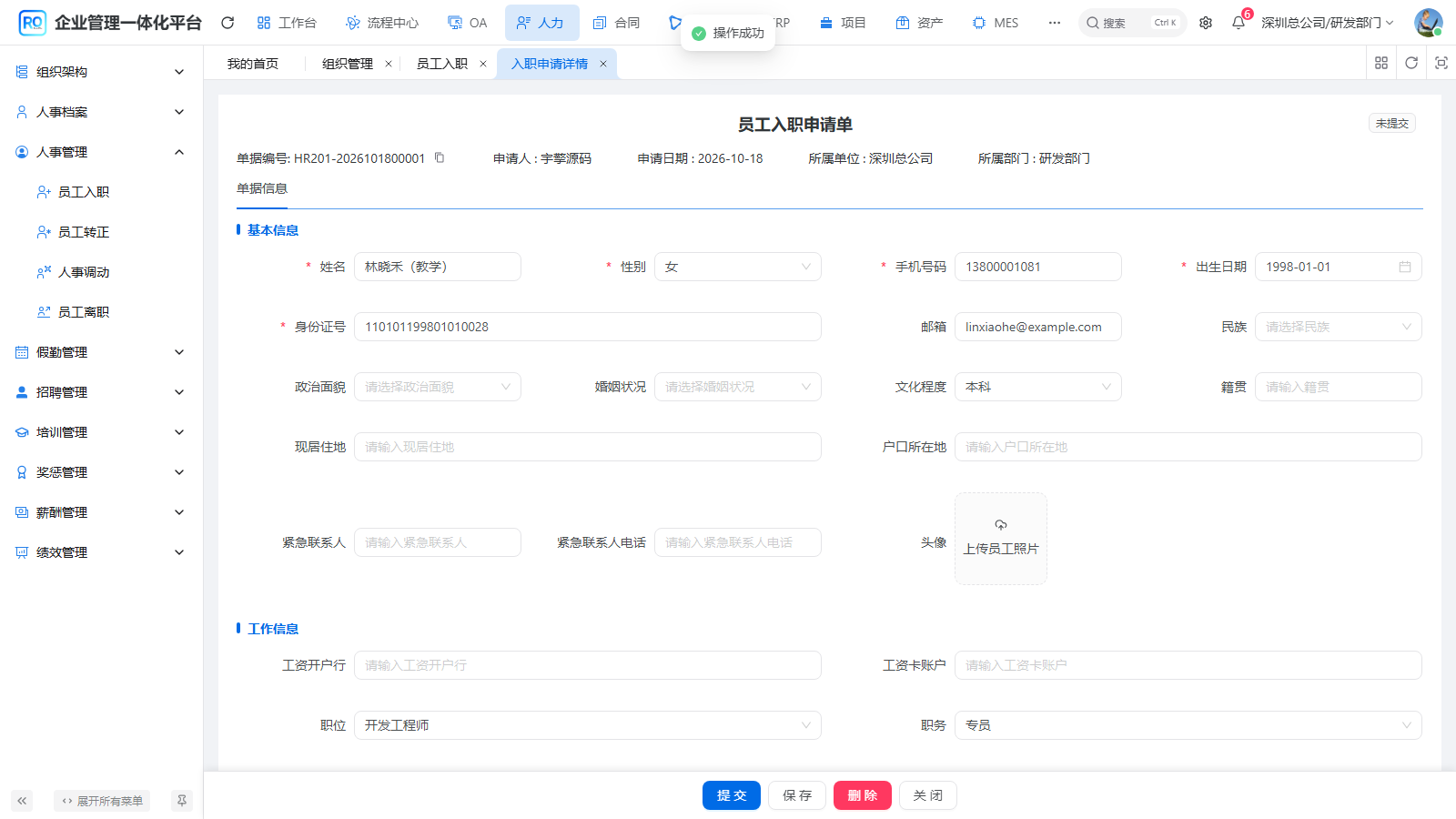This screenshot has height=819, width=1456.
Task: Pin the sidebar menu
Action: point(182,801)
